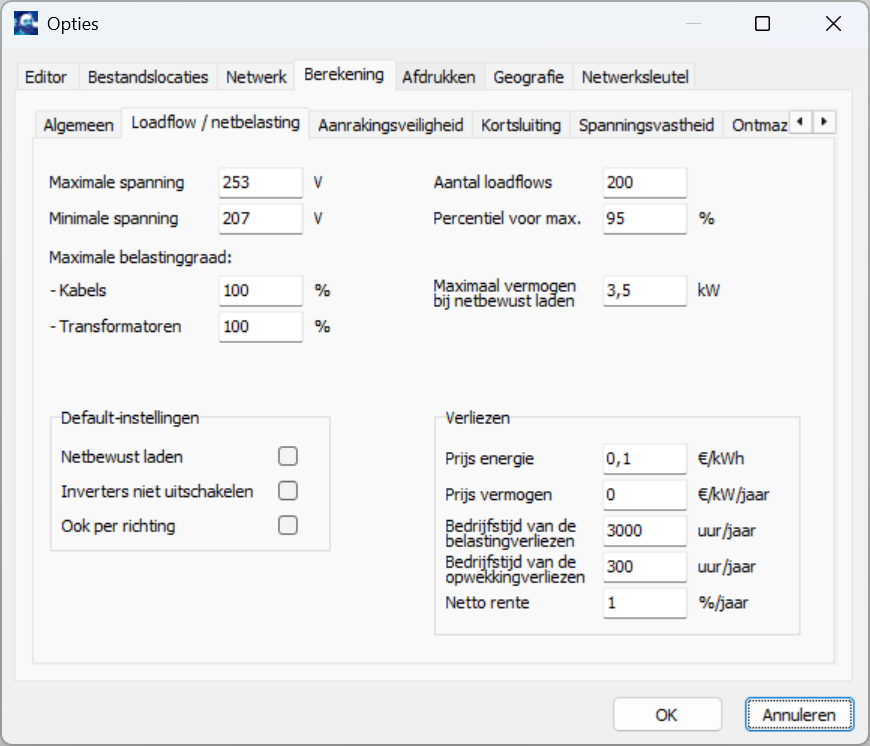The width and height of the screenshot is (870, 746).
Task: Select the Kortsluiting sub-tab
Action: pos(521,125)
